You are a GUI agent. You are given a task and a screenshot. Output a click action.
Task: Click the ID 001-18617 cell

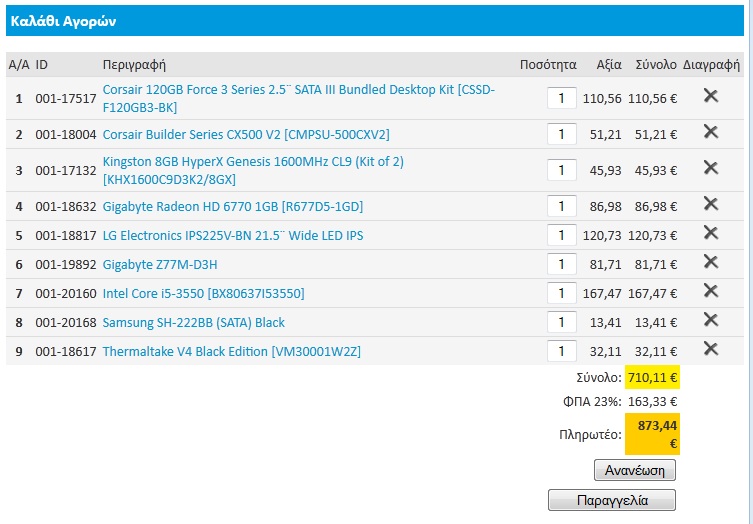[66, 352]
